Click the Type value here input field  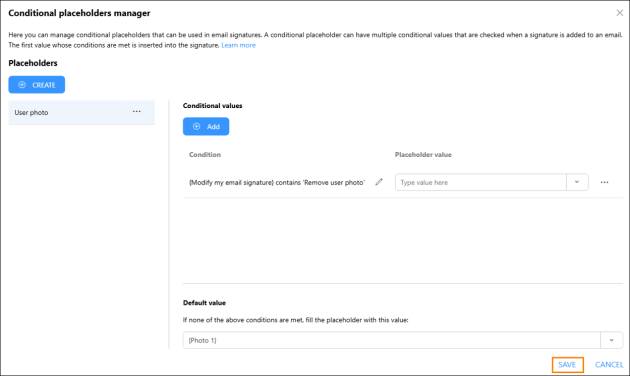[481, 182]
